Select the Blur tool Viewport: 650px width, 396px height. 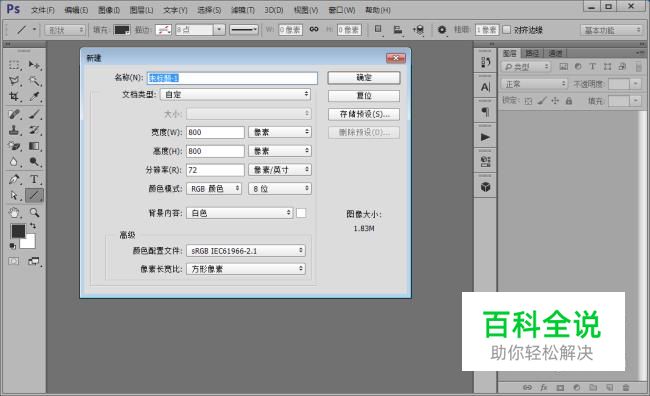point(14,162)
